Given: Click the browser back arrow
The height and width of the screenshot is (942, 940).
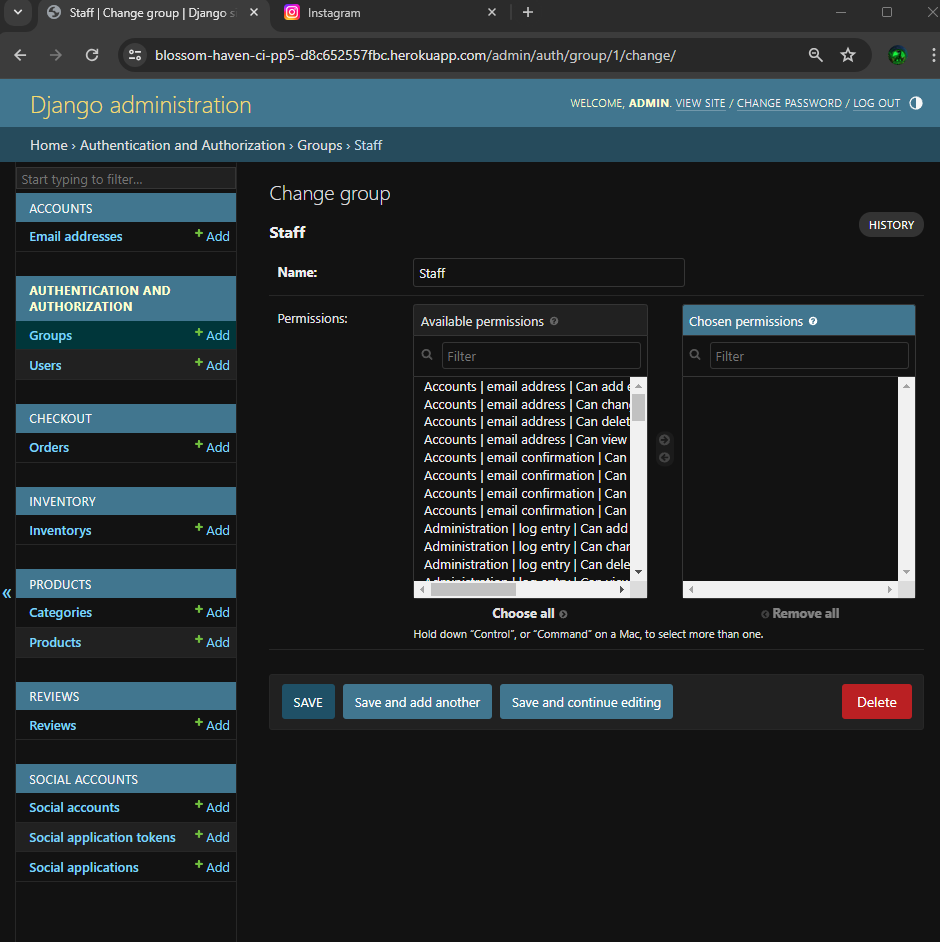Looking at the screenshot, I should [x=20, y=55].
